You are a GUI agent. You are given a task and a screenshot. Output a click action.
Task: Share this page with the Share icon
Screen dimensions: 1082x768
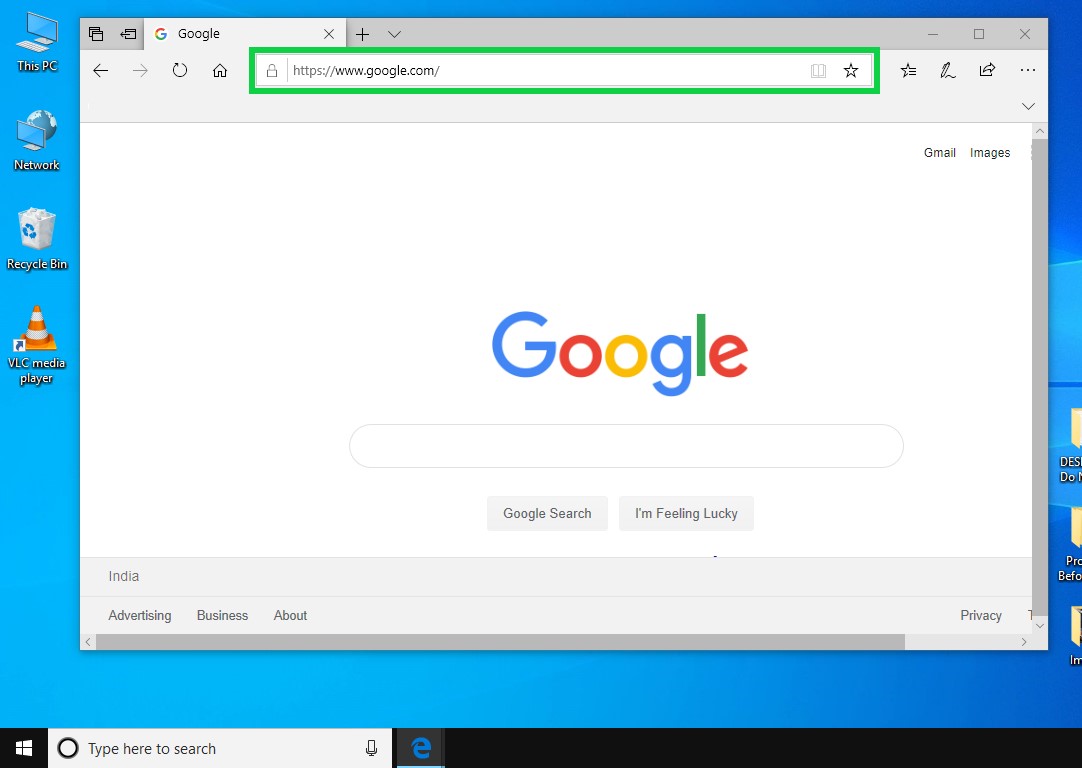(987, 70)
